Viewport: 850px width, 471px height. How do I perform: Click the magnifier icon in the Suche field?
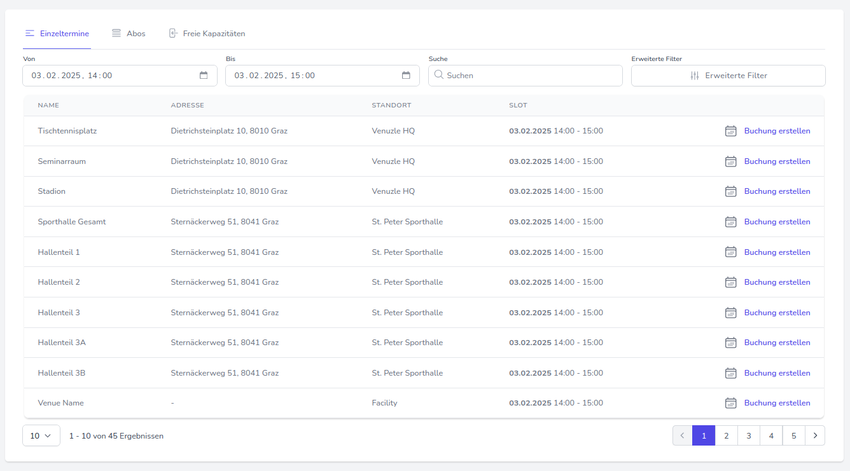[439, 75]
